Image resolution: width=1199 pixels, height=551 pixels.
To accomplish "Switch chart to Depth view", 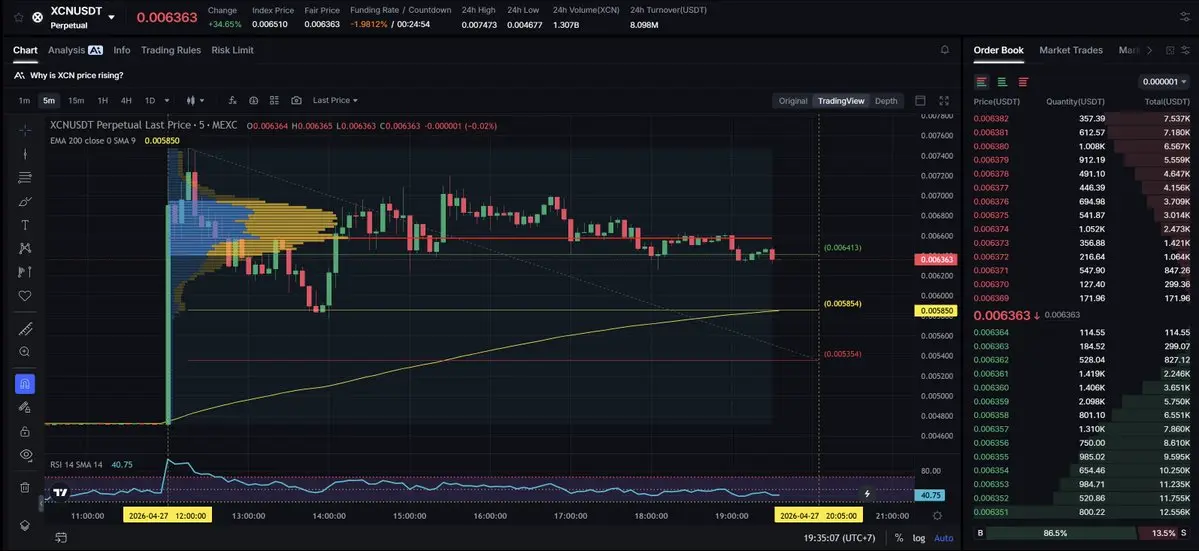I will point(886,100).
